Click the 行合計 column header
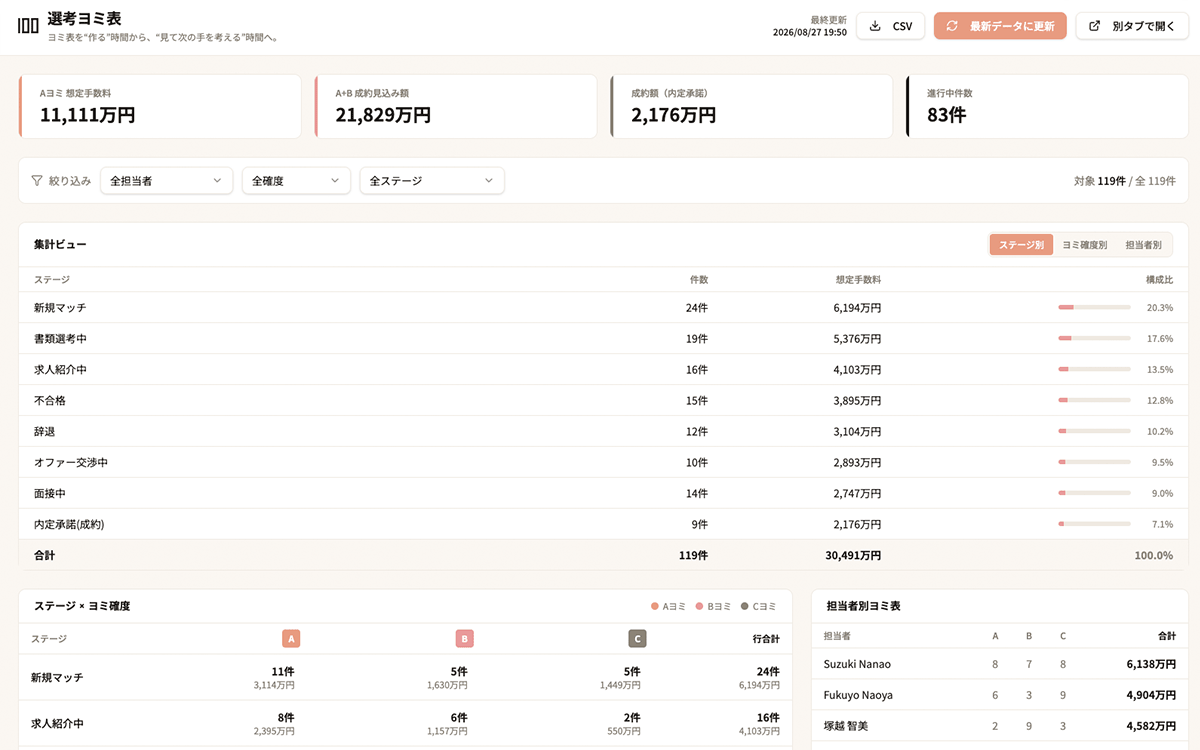 coord(766,638)
